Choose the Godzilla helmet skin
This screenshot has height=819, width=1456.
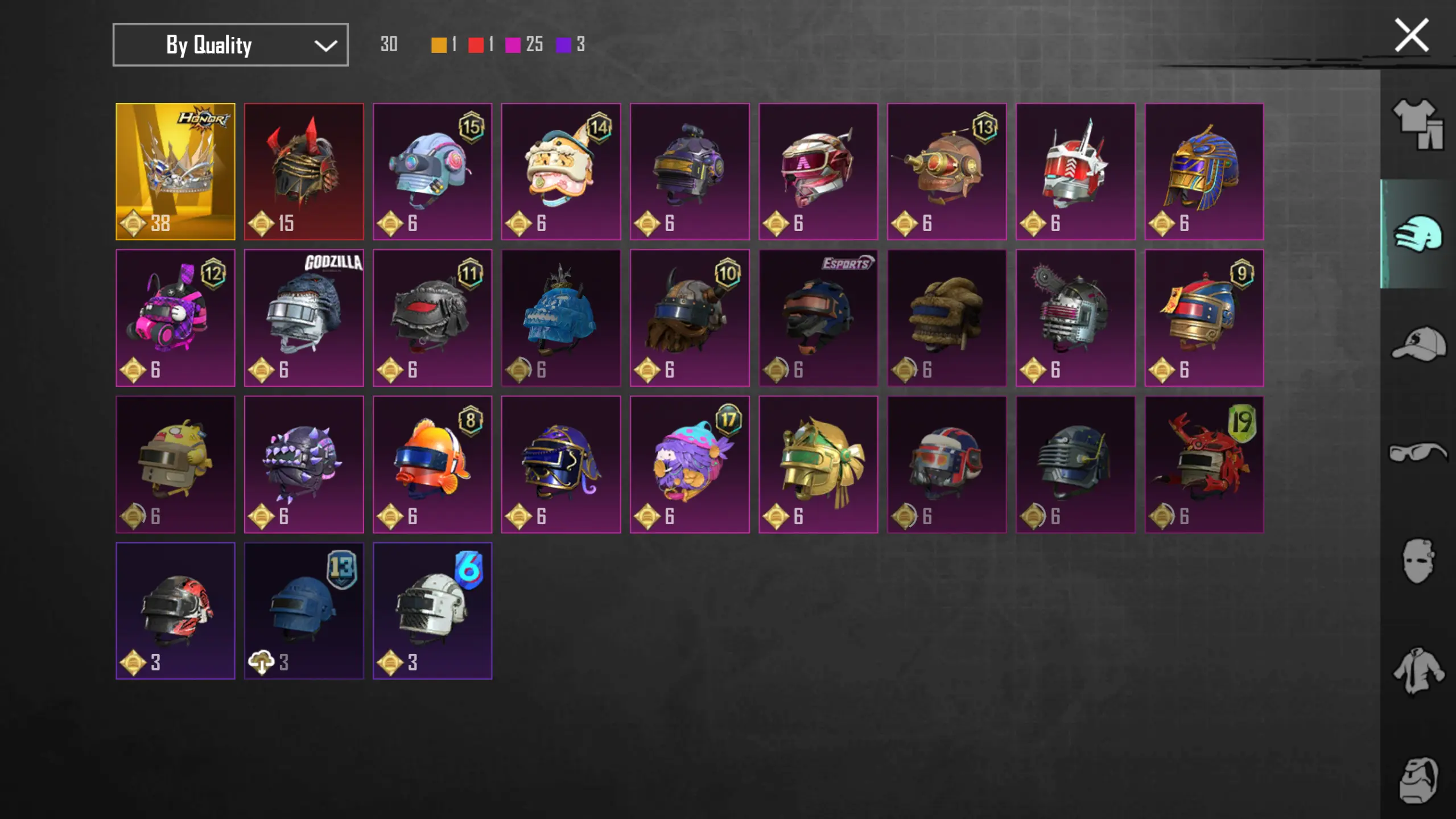point(304,318)
